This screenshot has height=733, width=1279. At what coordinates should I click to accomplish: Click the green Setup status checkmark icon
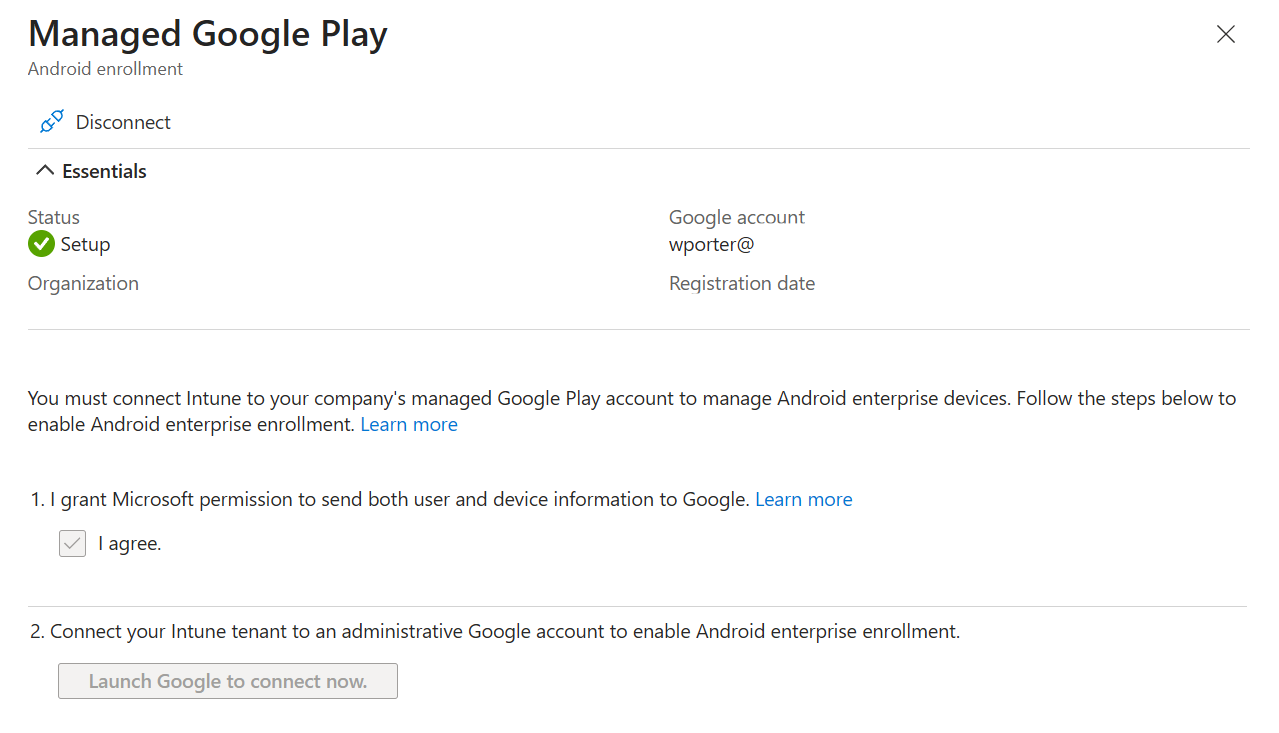[x=41, y=244]
